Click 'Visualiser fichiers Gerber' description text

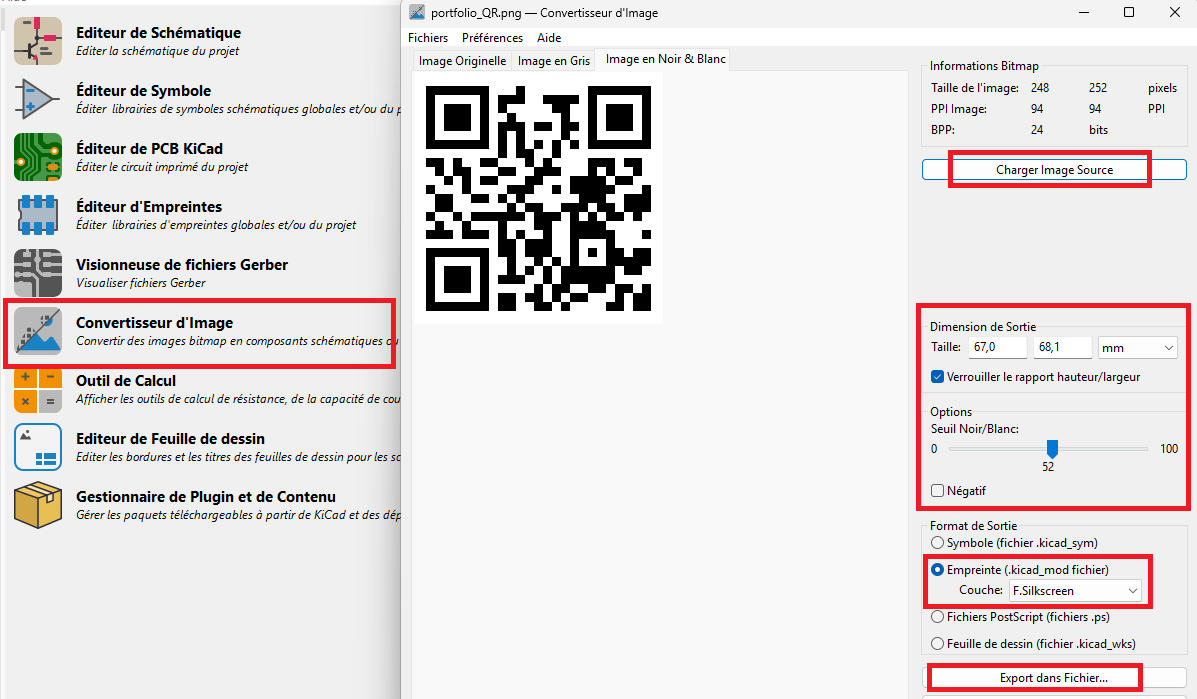(140, 283)
